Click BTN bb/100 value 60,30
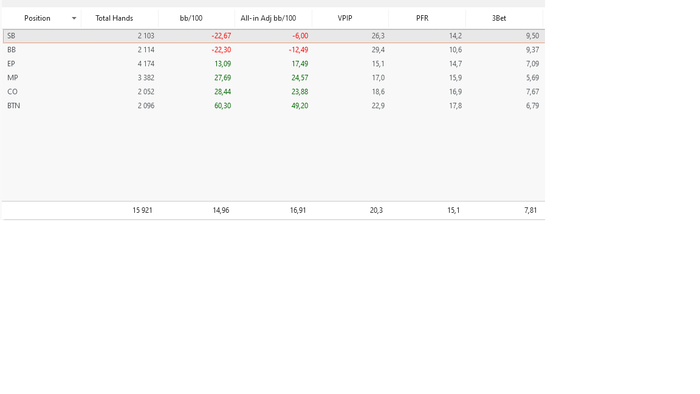This screenshot has width=700, height=394. pos(223,106)
